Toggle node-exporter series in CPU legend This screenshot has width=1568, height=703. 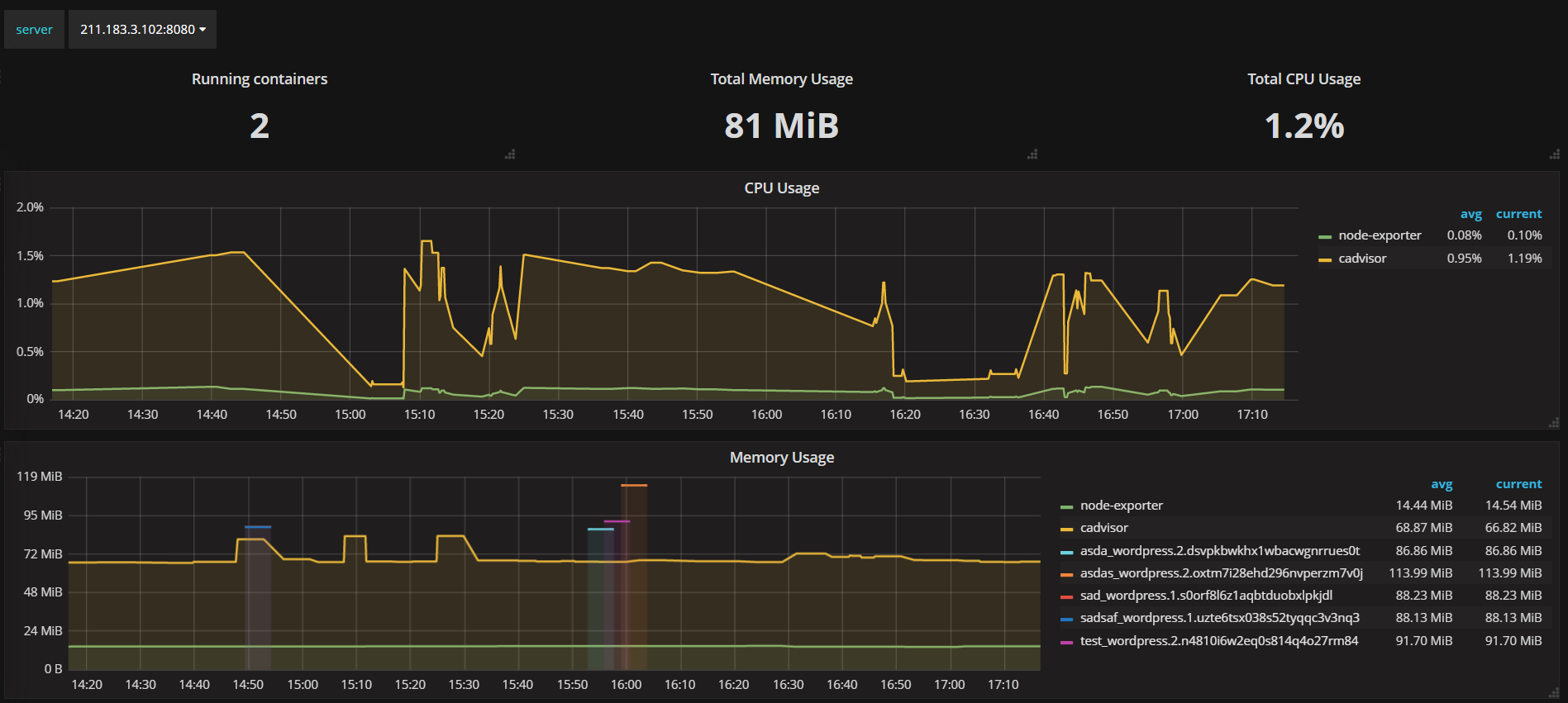pyautogui.click(x=1380, y=235)
